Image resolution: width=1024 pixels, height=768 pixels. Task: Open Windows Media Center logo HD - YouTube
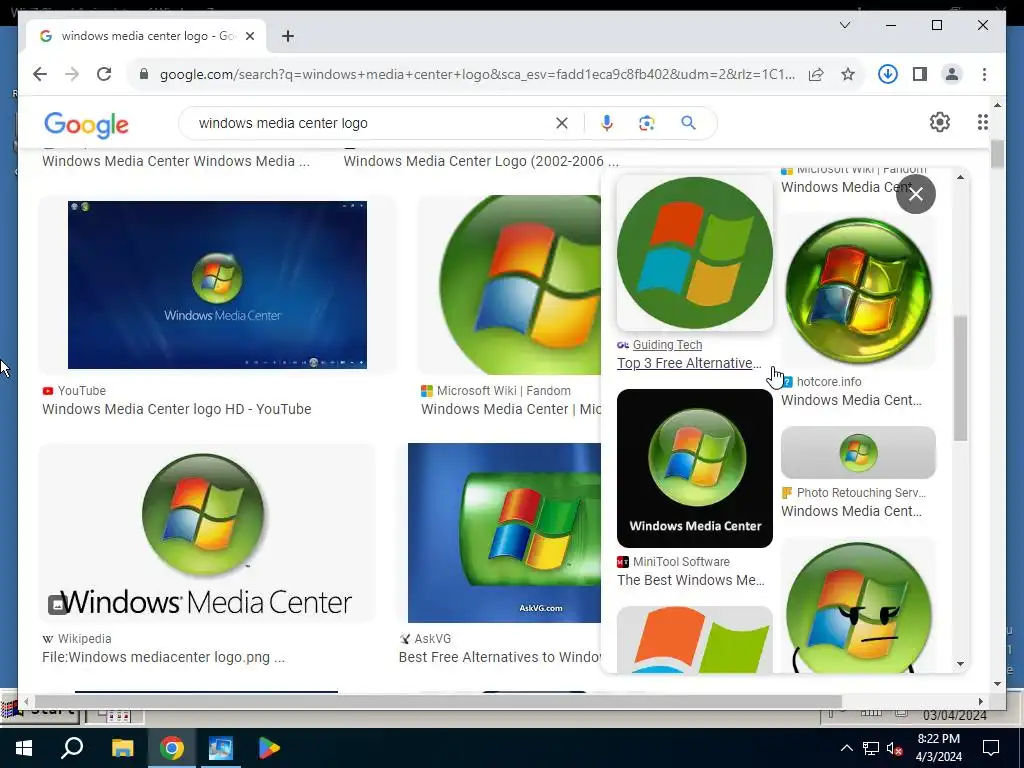176,409
